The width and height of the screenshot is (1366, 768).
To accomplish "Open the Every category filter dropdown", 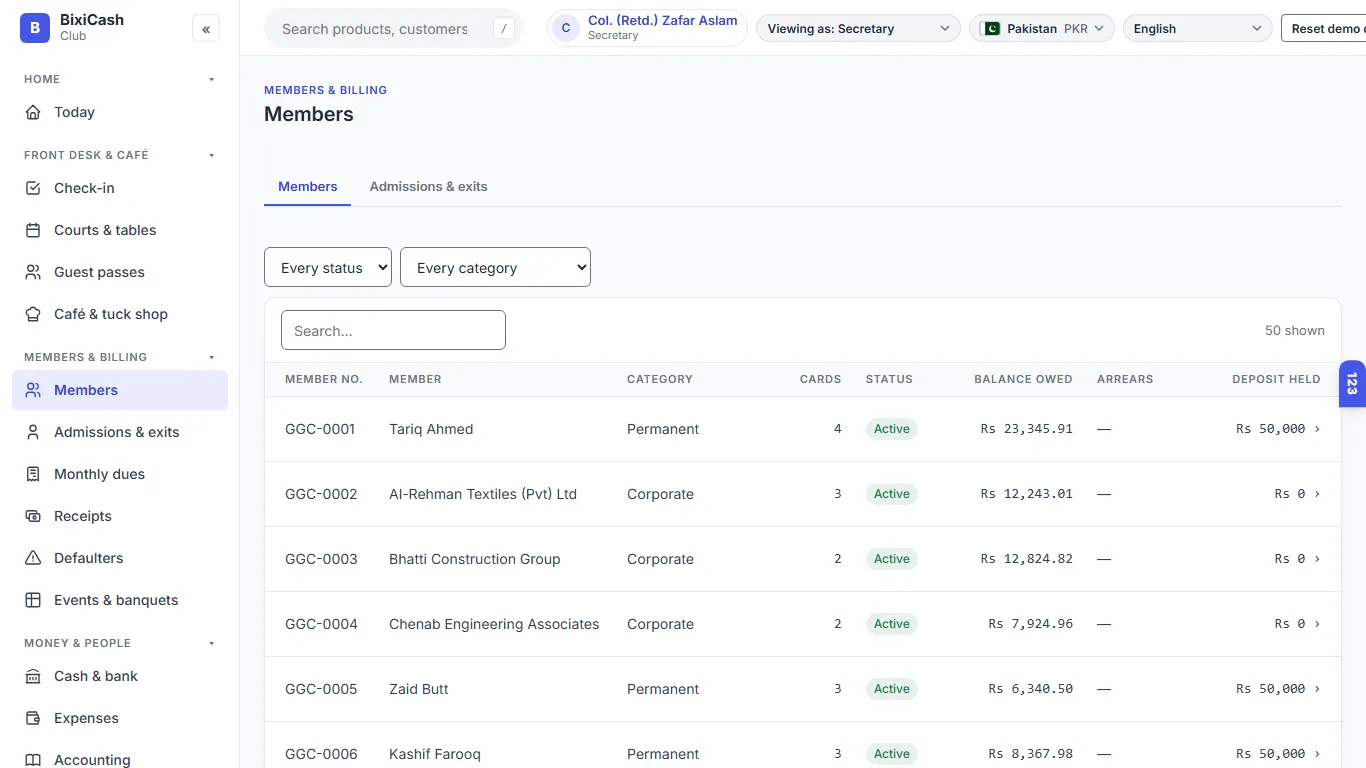I will (x=495, y=267).
